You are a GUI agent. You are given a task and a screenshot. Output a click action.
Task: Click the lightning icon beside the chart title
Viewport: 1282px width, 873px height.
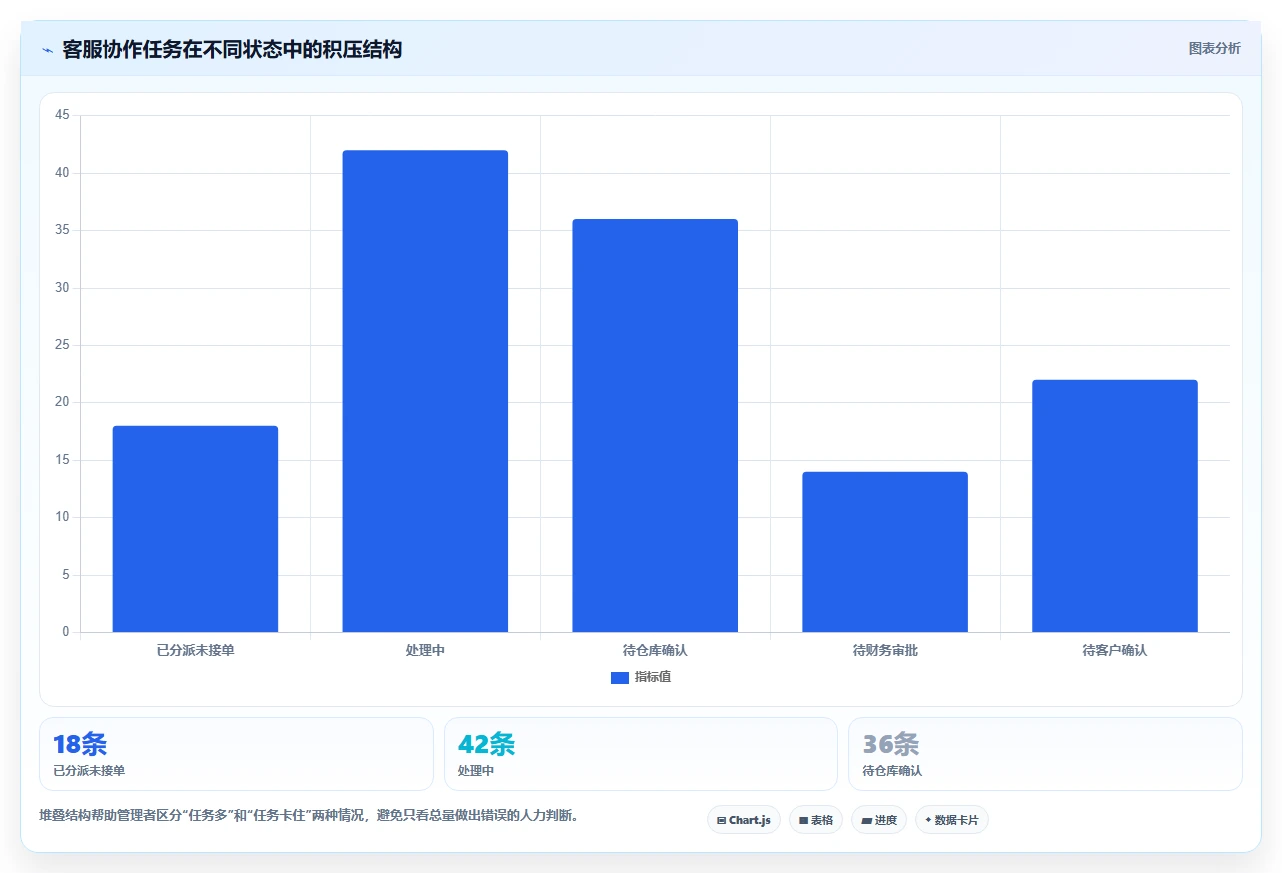coord(47,50)
